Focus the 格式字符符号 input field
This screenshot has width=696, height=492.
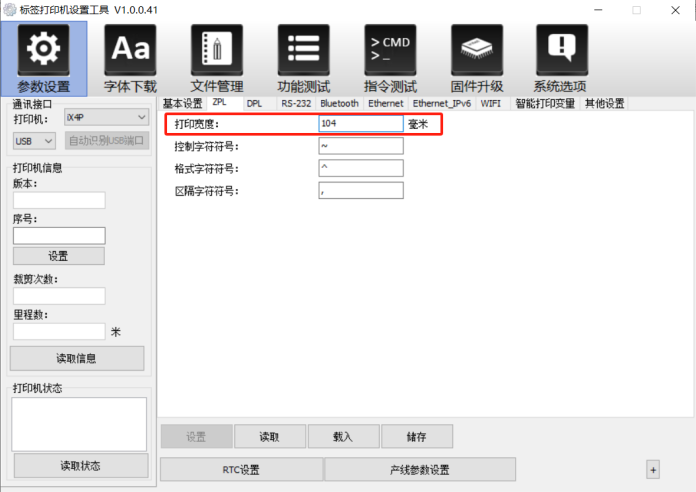point(361,168)
